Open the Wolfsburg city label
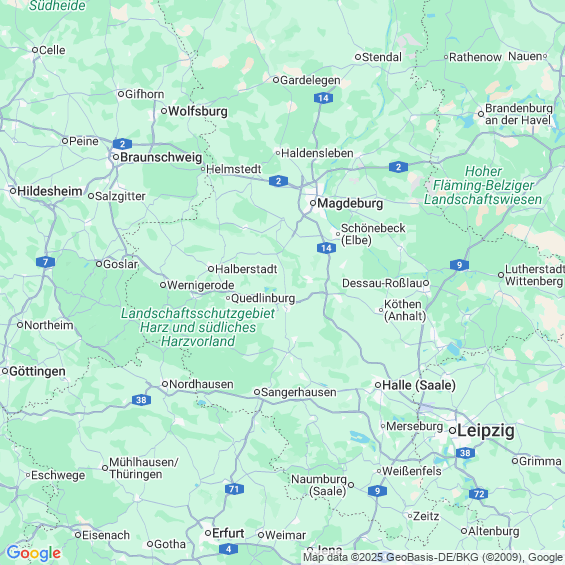565x565 pixels. point(198,111)
